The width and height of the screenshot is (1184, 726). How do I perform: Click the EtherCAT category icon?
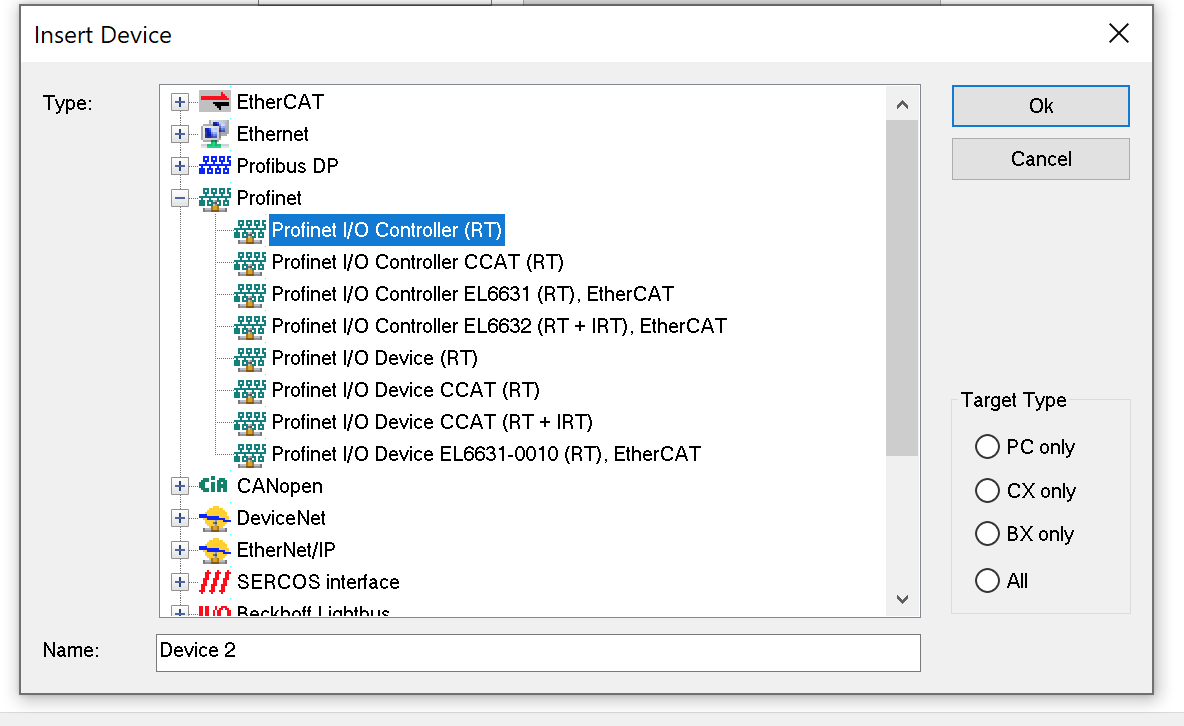pos(214,101)
